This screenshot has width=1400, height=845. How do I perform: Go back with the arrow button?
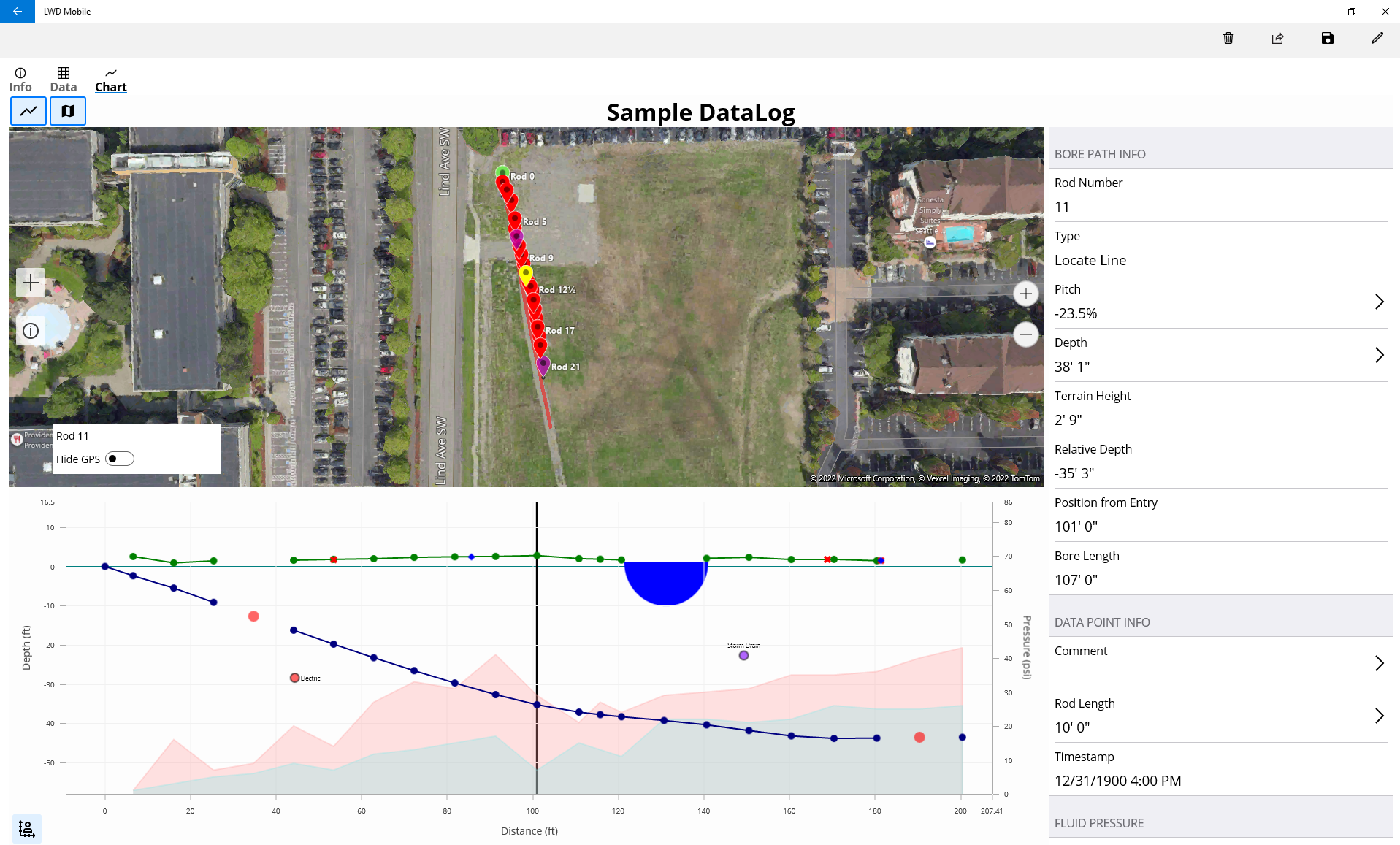pyautogui.click(x=18, y=12)
